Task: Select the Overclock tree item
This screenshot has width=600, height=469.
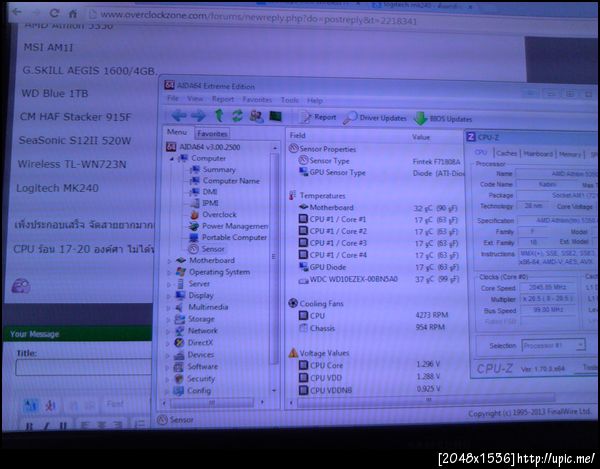Action: pos(213,215)
